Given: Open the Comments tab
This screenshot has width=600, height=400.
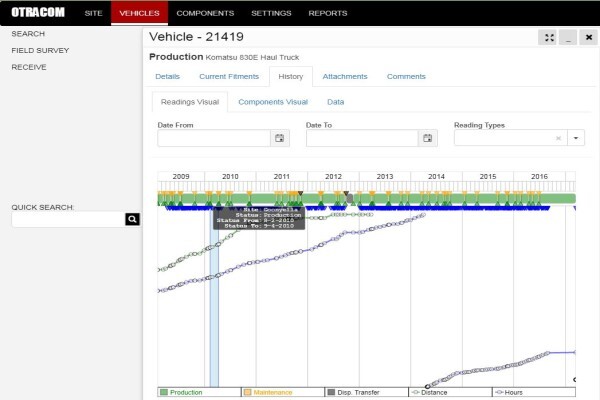Looking at the screenshot, I should pyautogui.click(x=406, y=77).
